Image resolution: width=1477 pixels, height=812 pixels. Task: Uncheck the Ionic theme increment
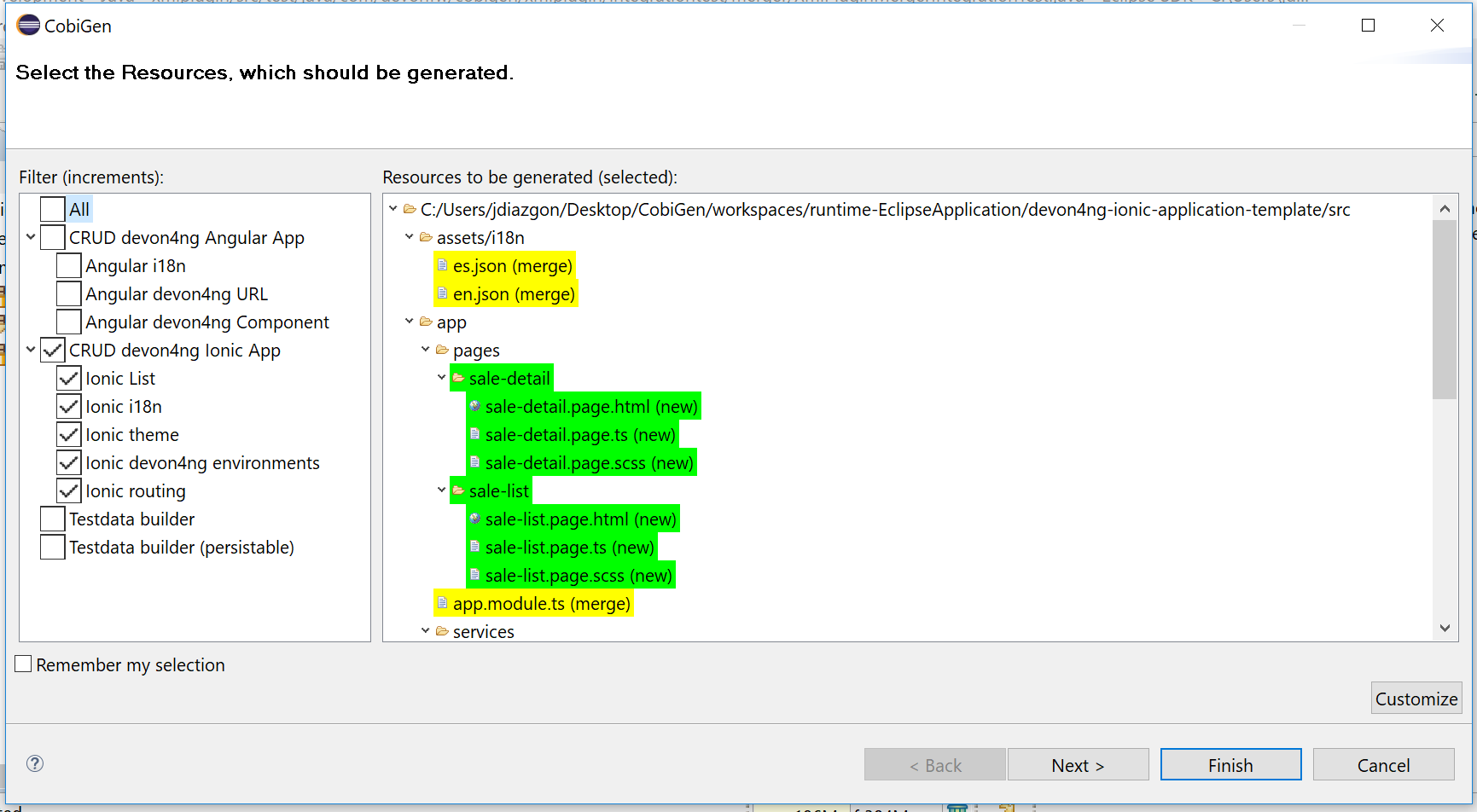coord(69,435)
